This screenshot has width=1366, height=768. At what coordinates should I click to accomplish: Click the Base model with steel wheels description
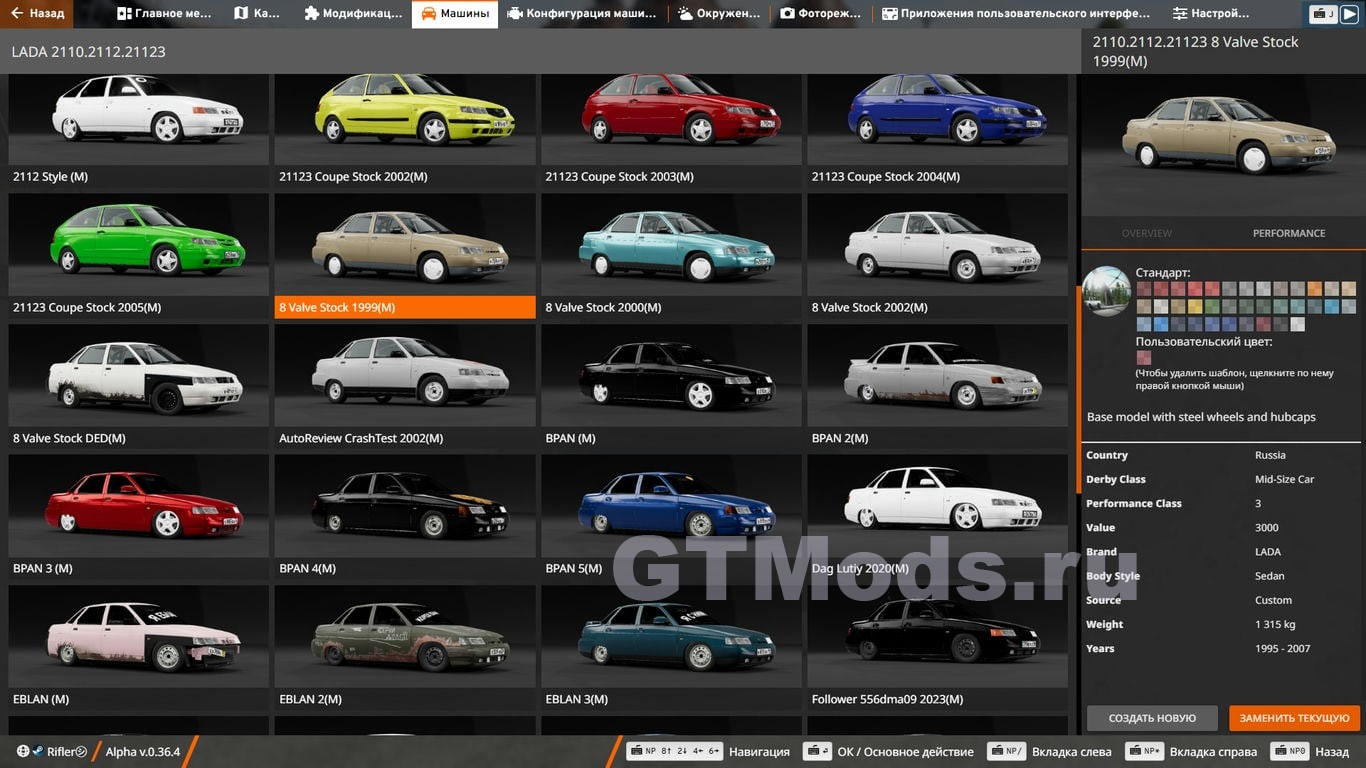(x=1201, y=417)
